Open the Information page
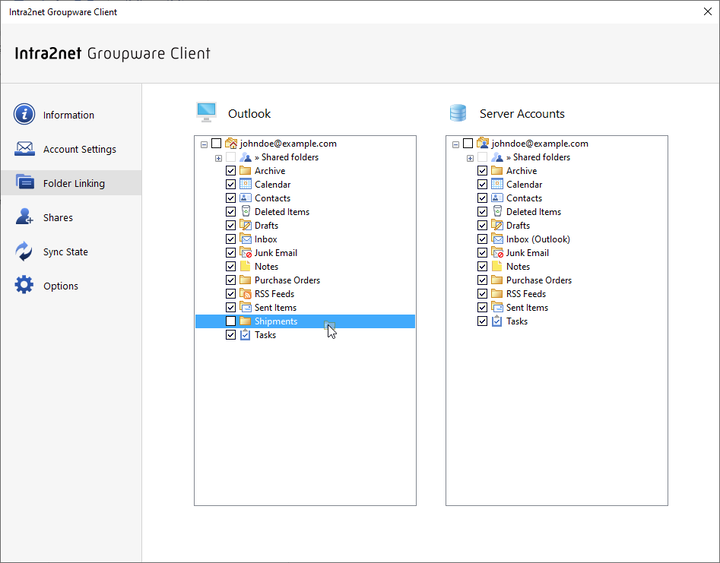Screen dimensions: 720x563 tap(71, 114)
